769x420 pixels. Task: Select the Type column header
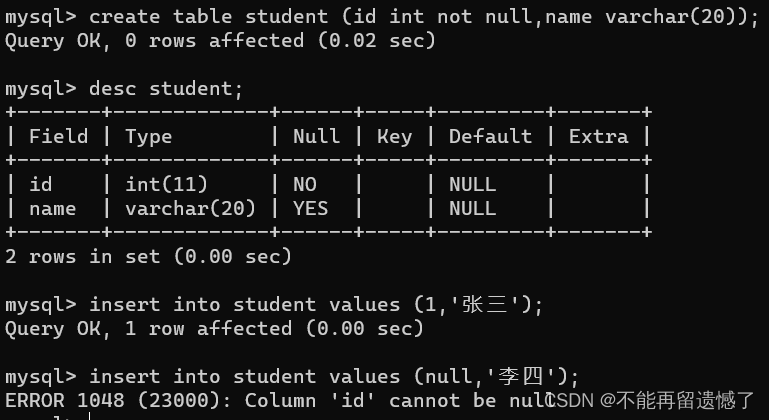(149, 137)
